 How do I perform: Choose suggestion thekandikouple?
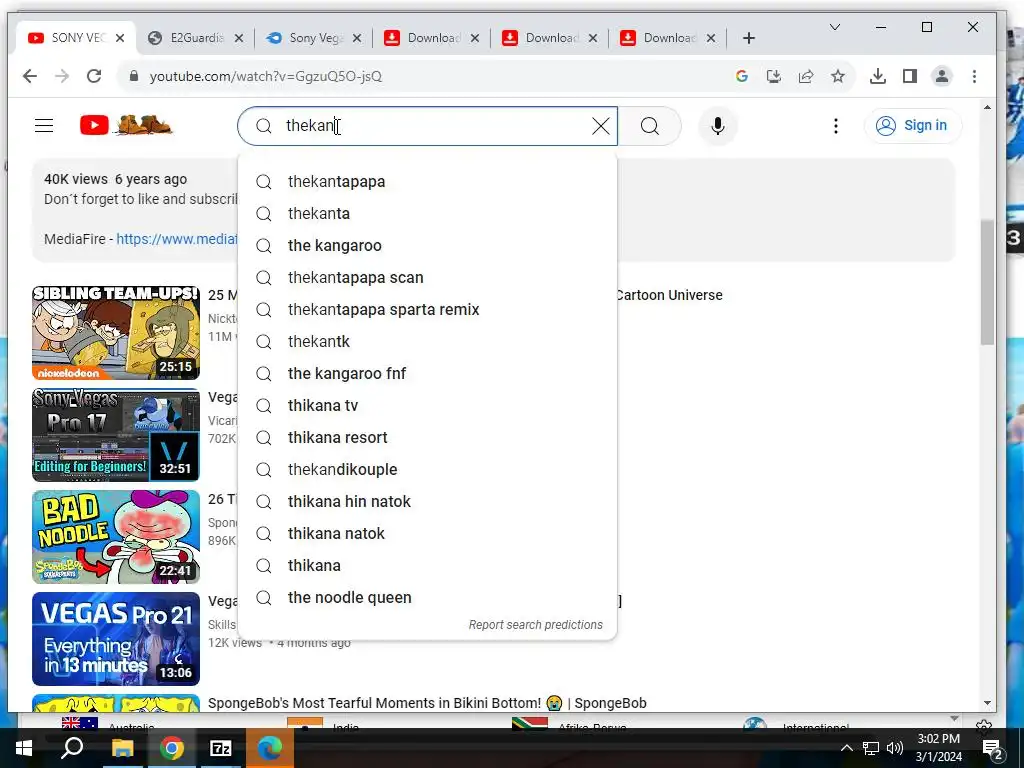tap(428, 470)
